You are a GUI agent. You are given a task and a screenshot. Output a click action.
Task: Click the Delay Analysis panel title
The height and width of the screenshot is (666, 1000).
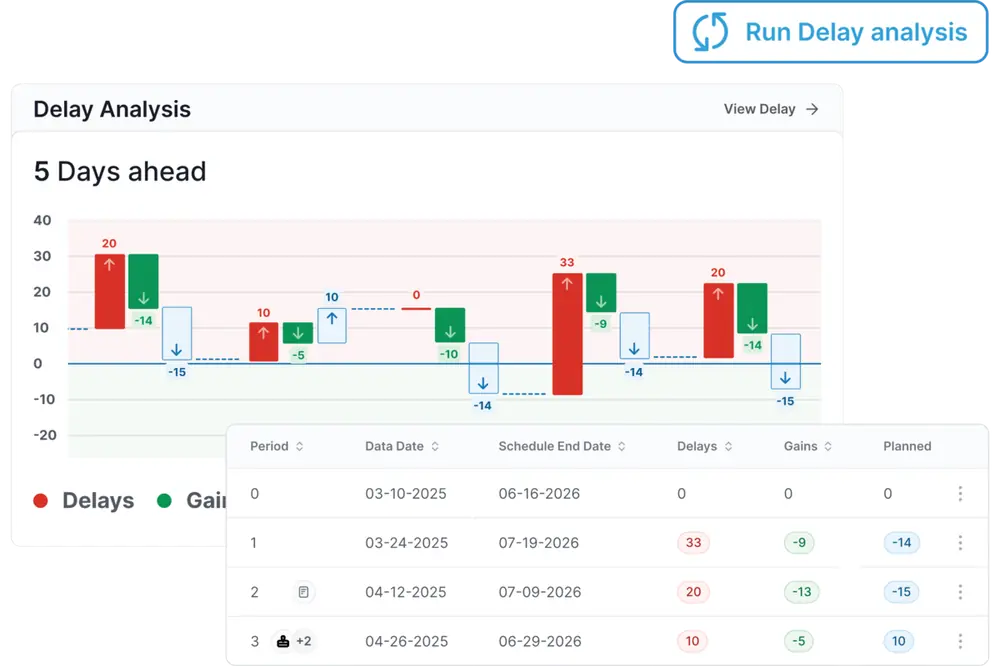click(112, 109)
